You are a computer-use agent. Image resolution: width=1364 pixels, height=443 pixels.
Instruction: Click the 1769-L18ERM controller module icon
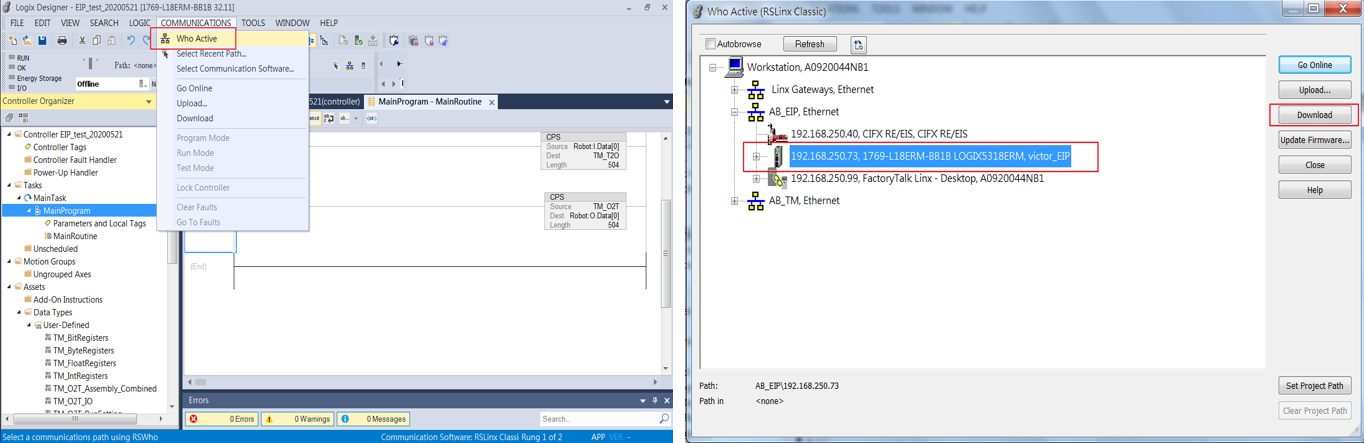click(779, 156)
